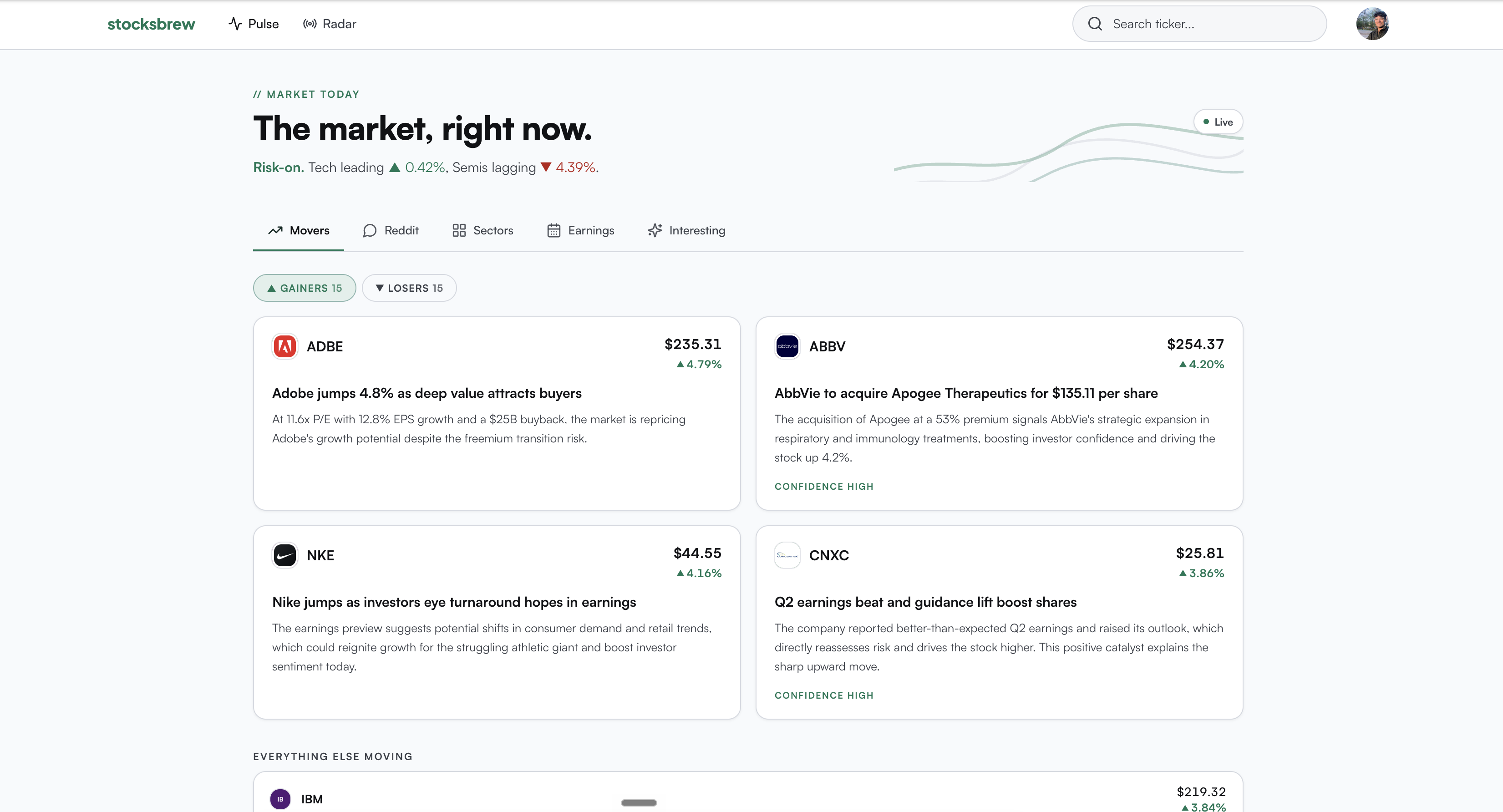Click the Radar broadcast icon in navbar
Screen dimensions: 1503x812
tap(310, 24)
